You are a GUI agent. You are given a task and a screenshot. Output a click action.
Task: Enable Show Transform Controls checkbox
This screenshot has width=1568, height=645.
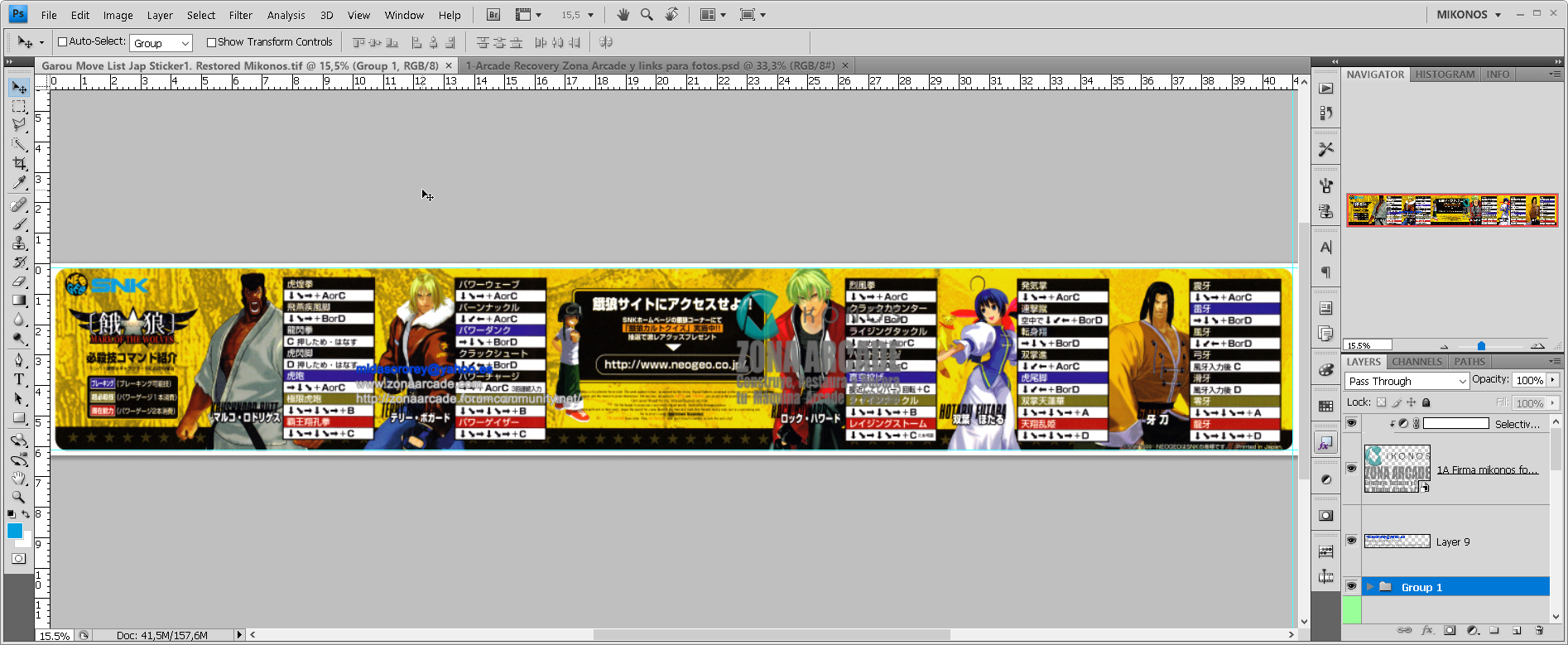211,42
